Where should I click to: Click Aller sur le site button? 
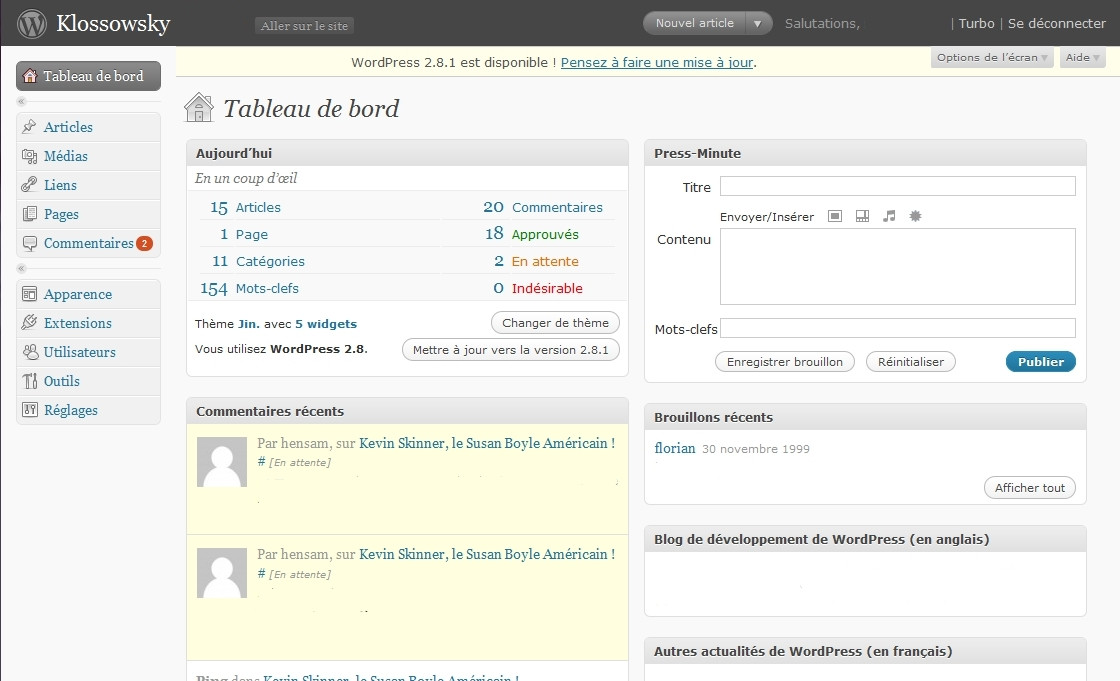click(x=304, y=26)
